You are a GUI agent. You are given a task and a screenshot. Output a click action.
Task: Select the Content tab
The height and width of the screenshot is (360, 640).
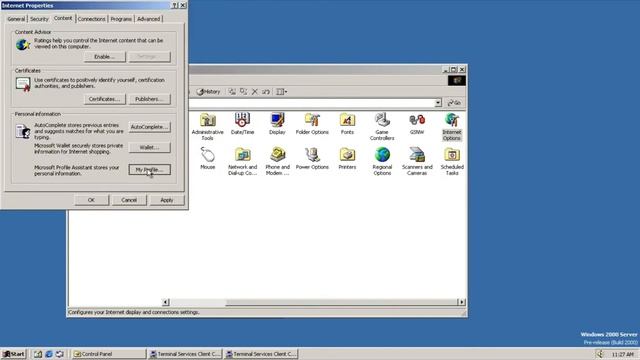[x=63, y=18]
